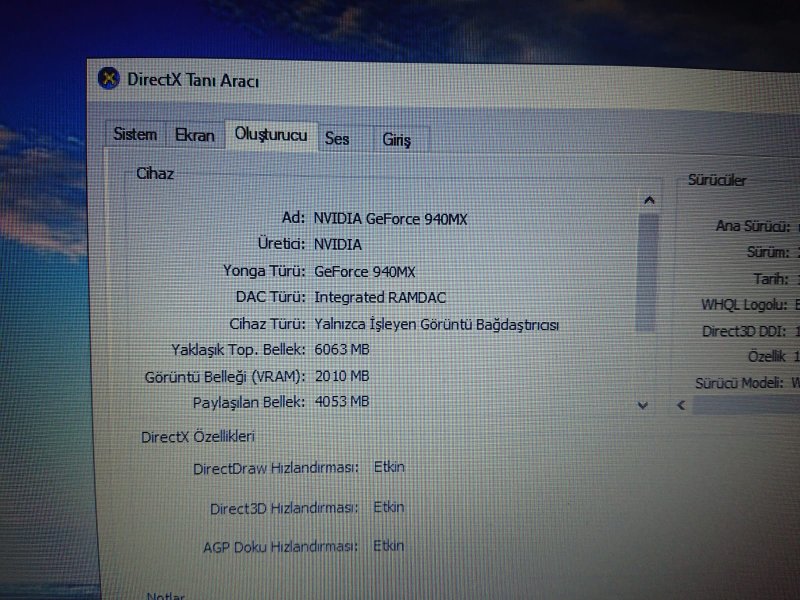This screenshot has height=600, width=800.
Task: Click the Sürücü Modeli label
Action: 739,383
